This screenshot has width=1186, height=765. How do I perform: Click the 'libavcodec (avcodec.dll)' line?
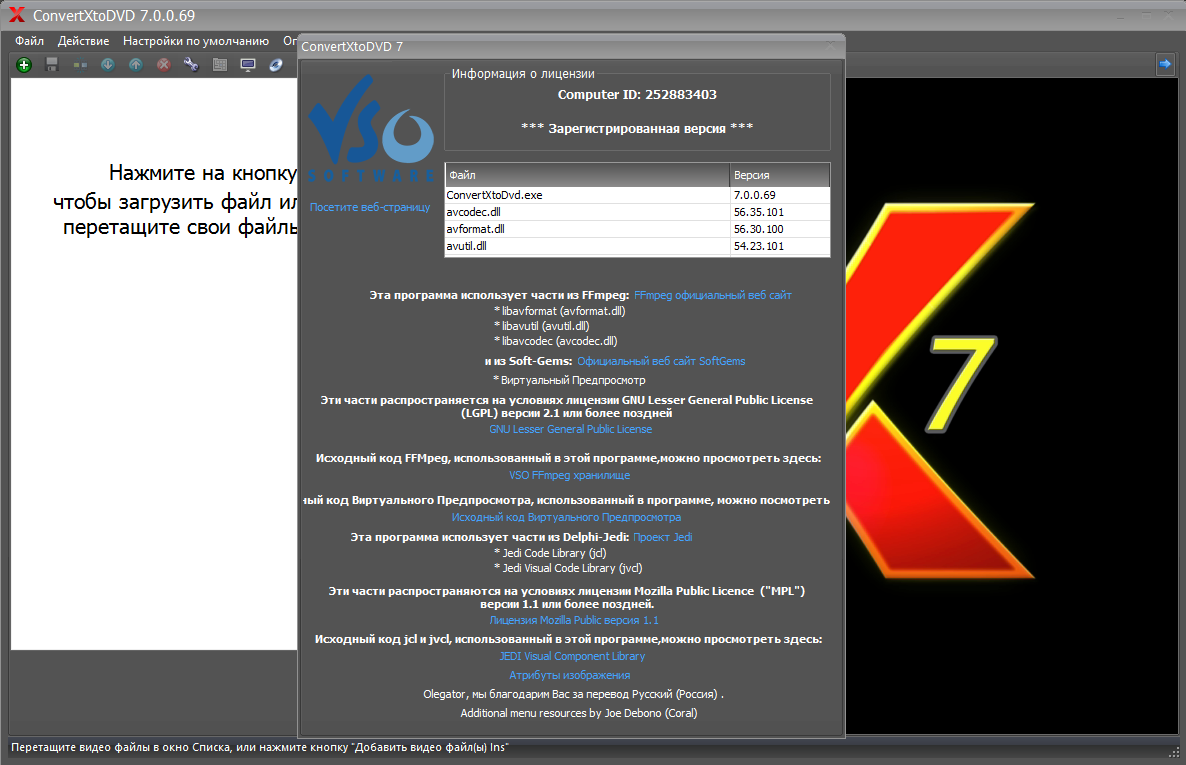tap(555, 341)
